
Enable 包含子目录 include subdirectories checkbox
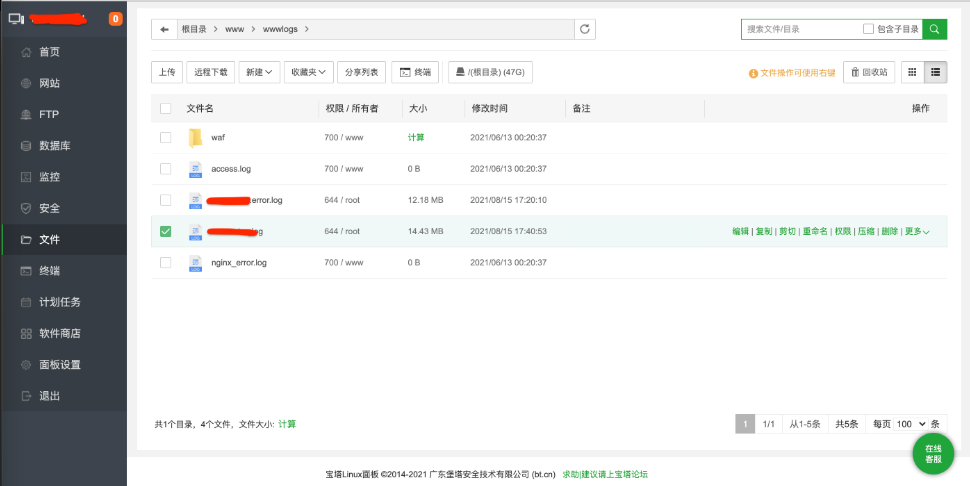[869, 29]
